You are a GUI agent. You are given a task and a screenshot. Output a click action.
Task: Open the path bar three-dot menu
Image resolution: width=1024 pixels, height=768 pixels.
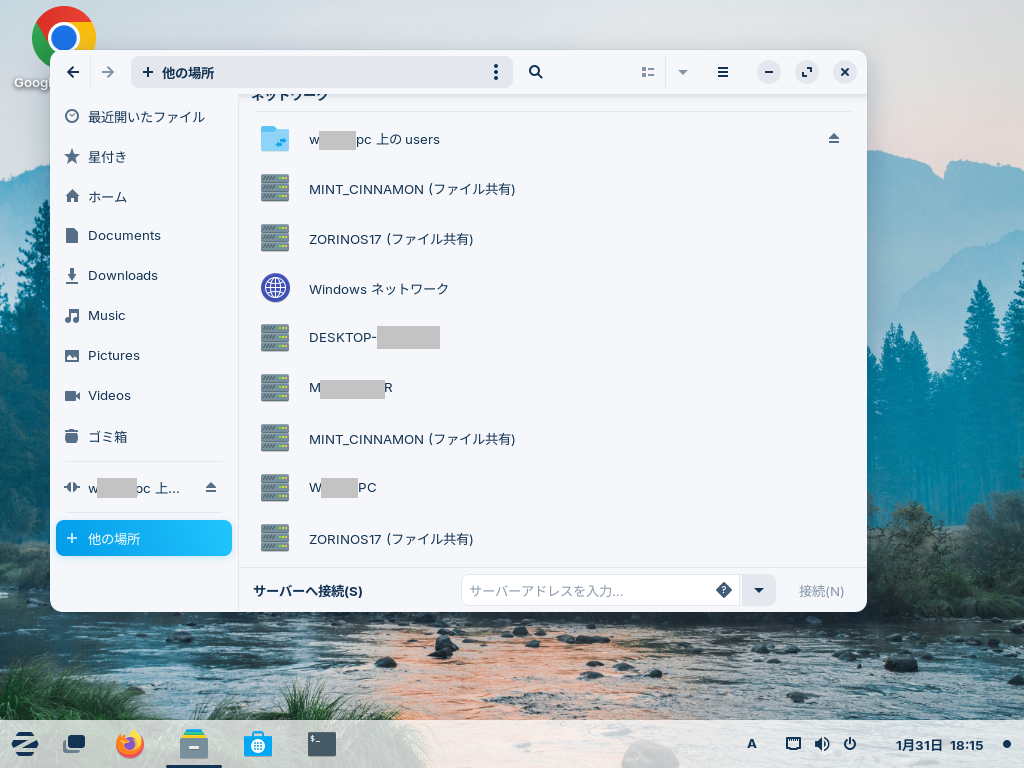[496, 72]
